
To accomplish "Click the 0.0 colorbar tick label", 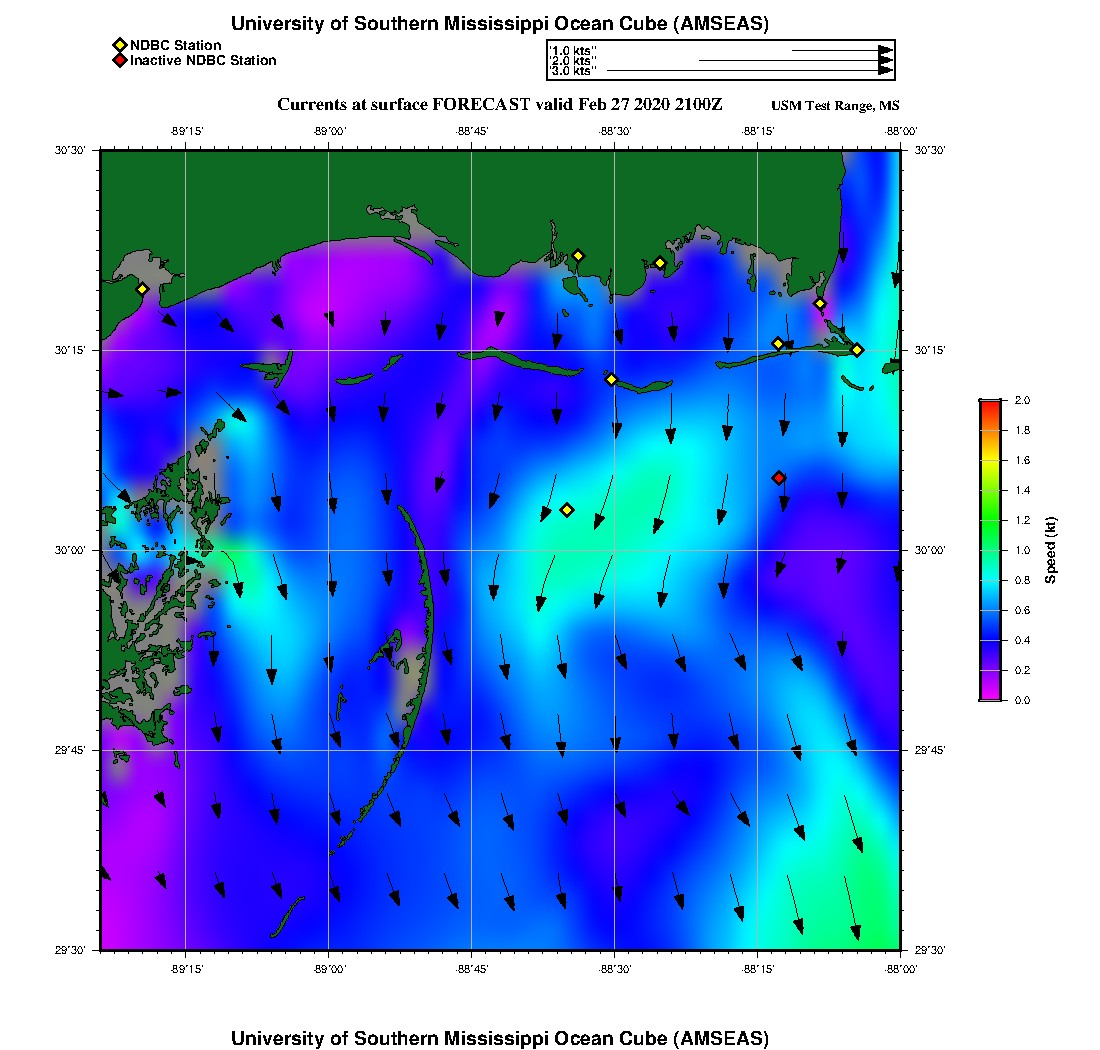I will 1022,700.
